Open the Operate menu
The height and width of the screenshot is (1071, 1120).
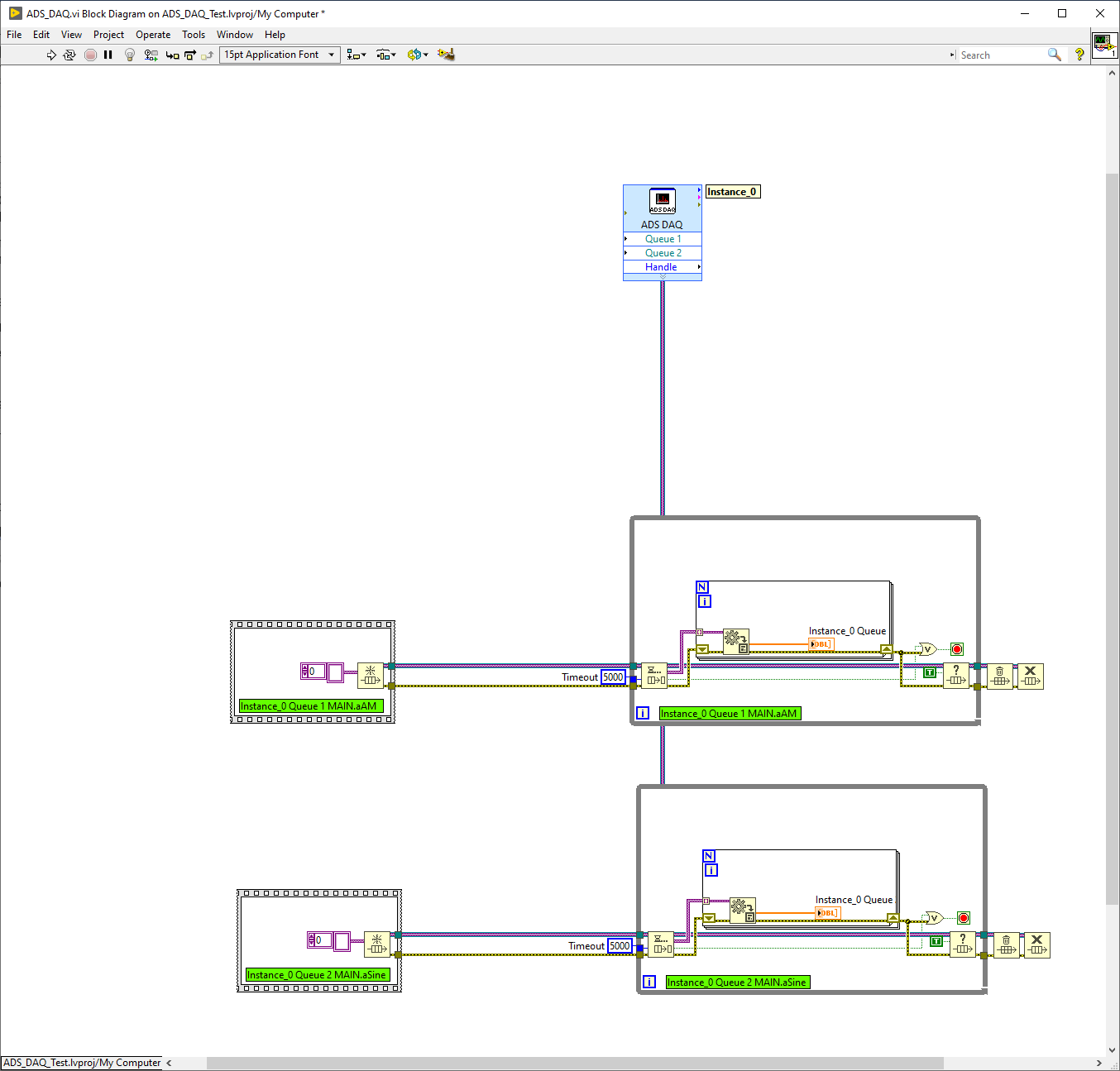coord(153,35)
